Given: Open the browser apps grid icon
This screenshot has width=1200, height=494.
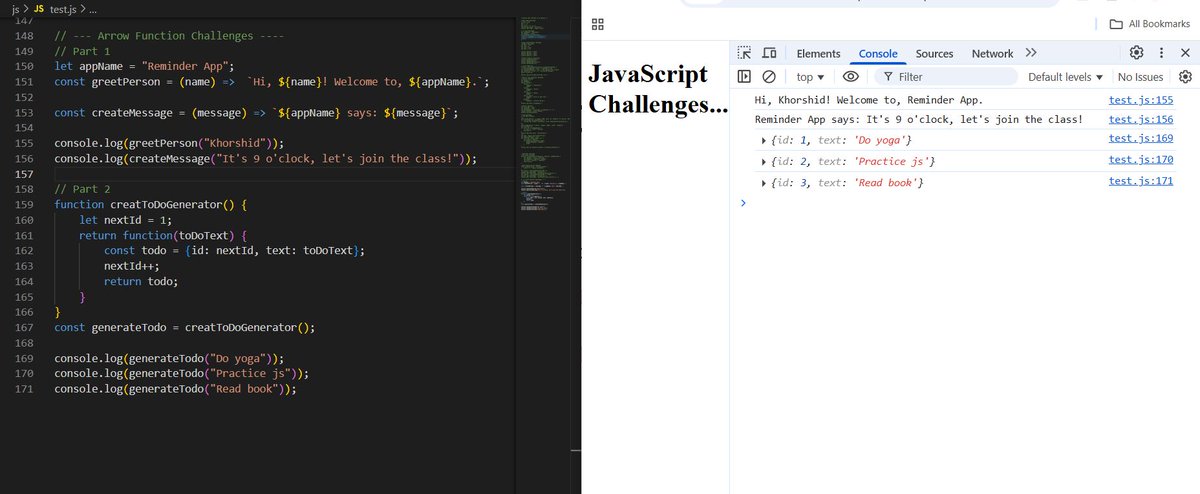Looking at the screenshot, I should tap(597, 23).
